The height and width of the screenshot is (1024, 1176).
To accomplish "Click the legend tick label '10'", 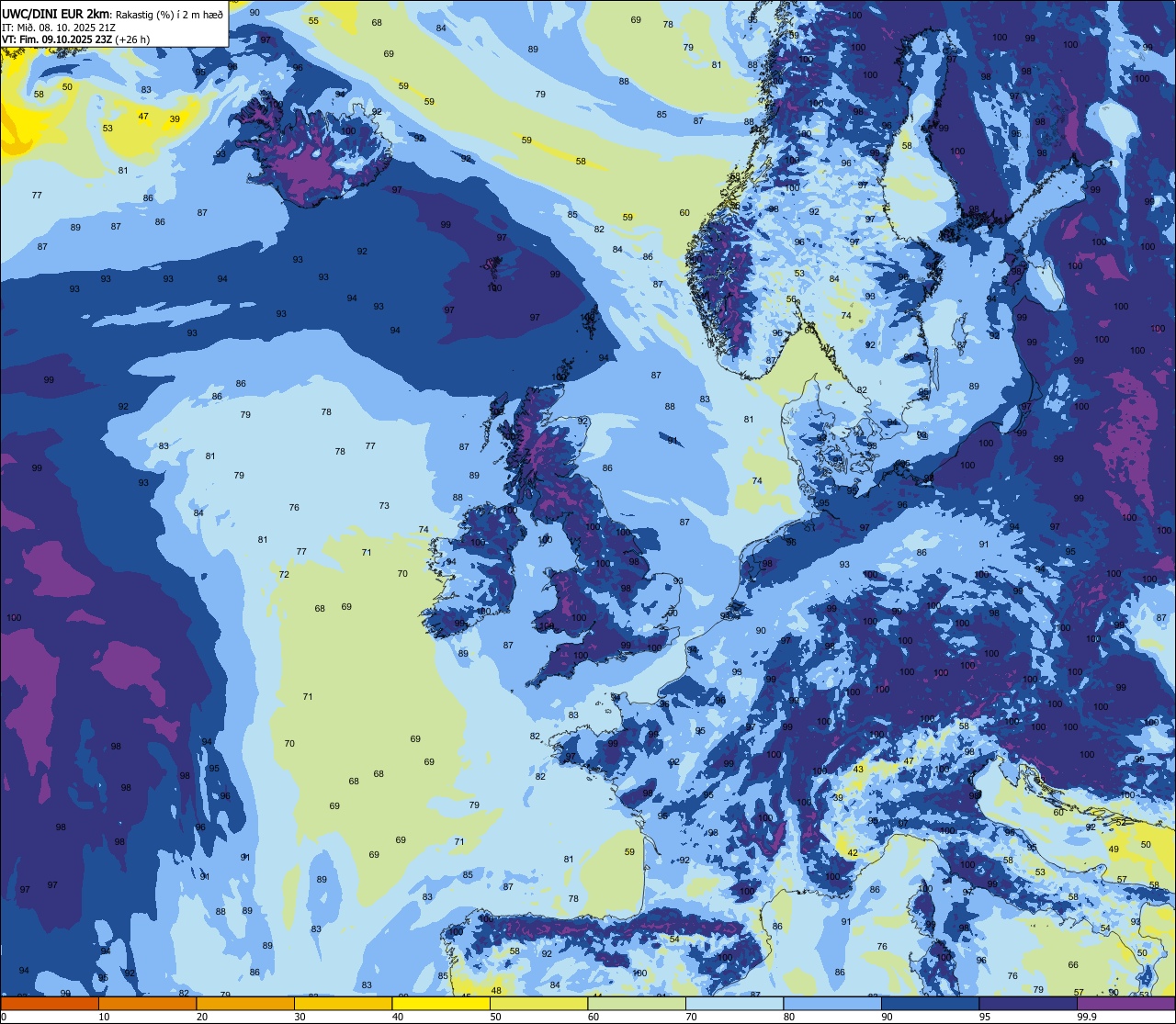I will click(x=104, y=1017).
